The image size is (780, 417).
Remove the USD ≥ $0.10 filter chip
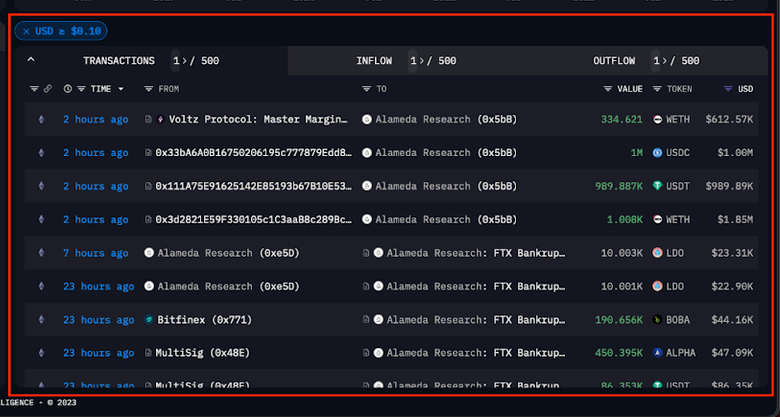click(25, 32)
